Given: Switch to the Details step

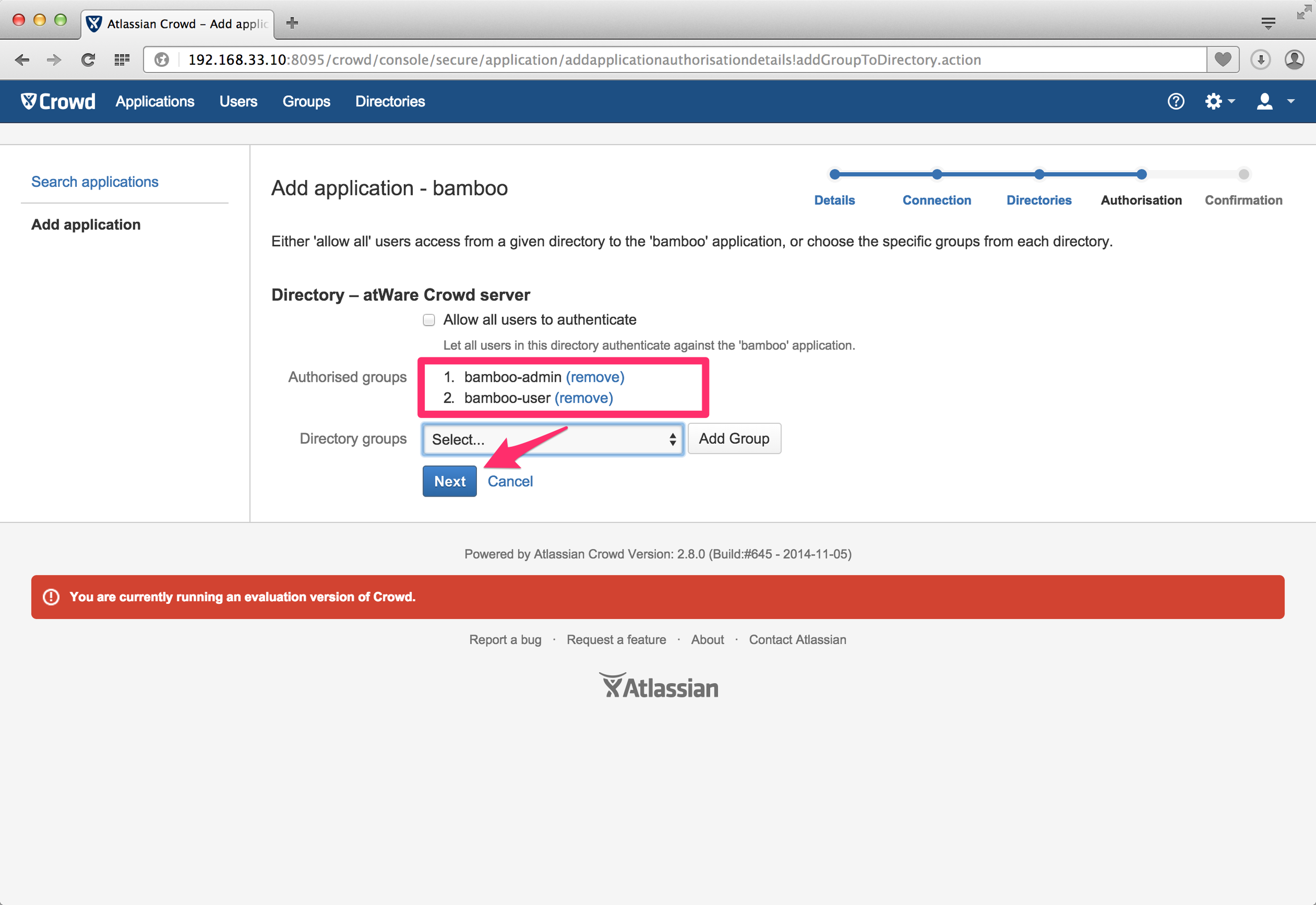Looking at the screenshot, I should [834, 200].
